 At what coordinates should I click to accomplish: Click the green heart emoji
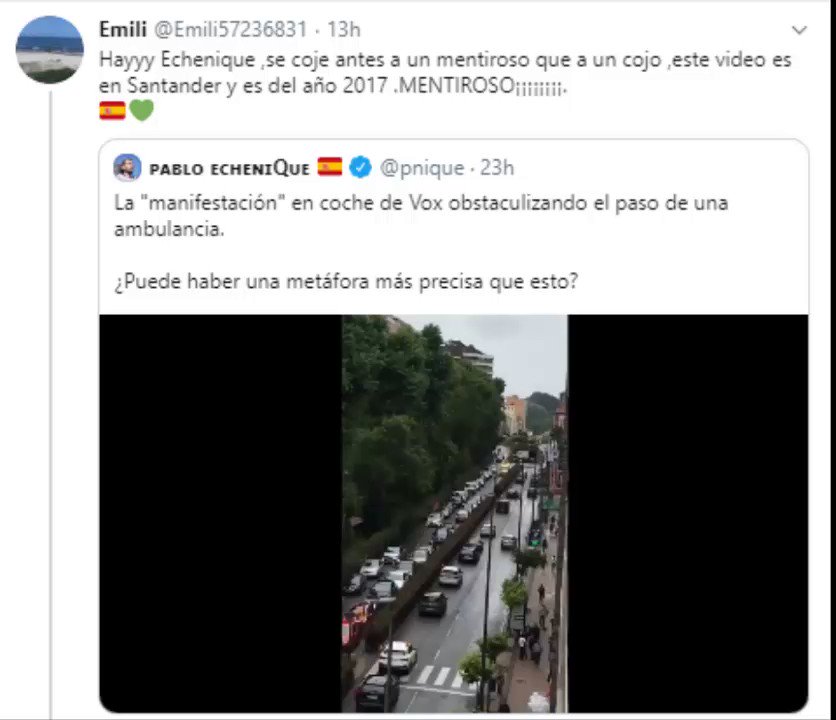pyautogui.click(x=141, y=110)
